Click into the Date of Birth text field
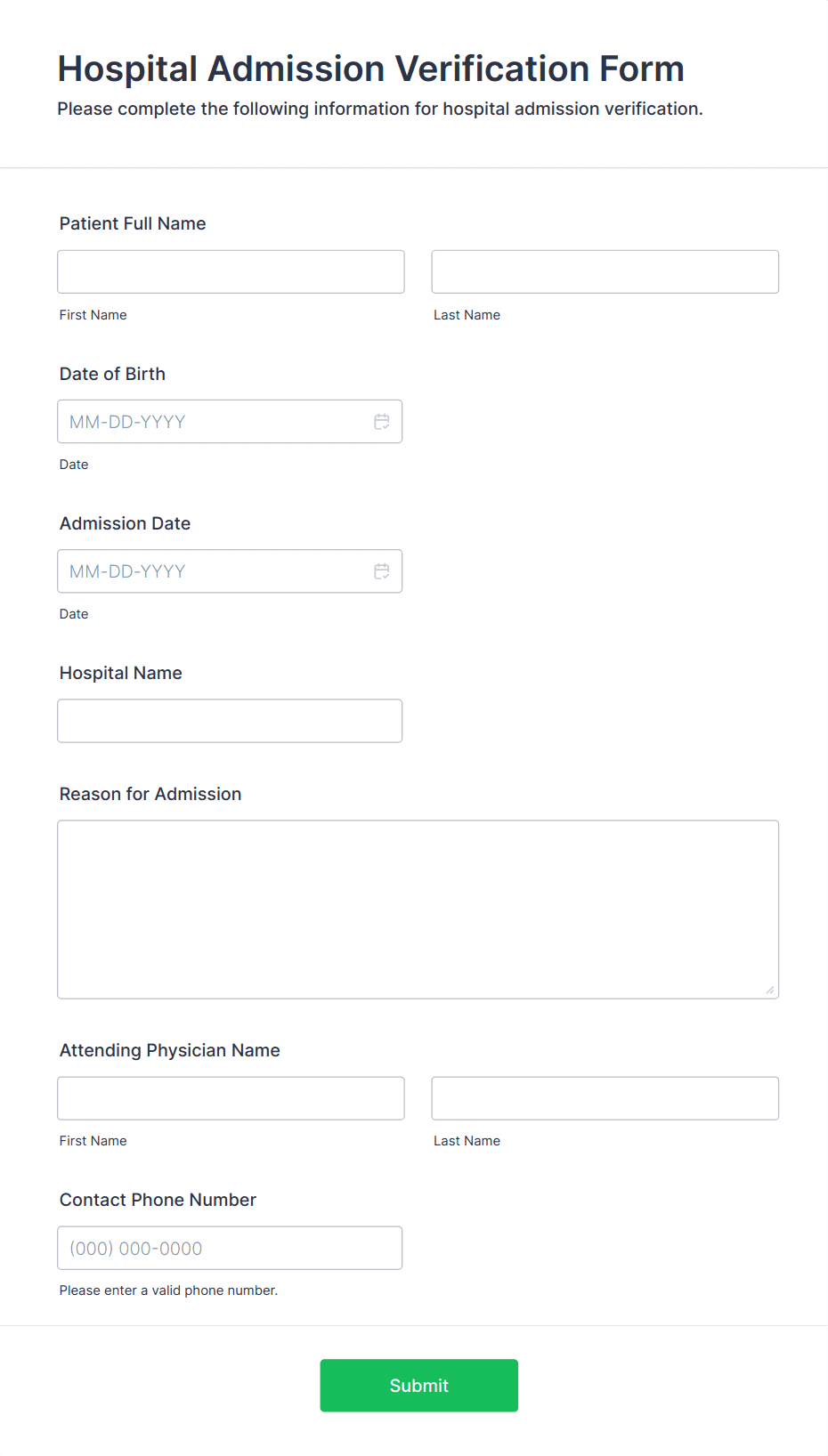Viewport: 828px width, 1456px height. click(x=214, y=422)
